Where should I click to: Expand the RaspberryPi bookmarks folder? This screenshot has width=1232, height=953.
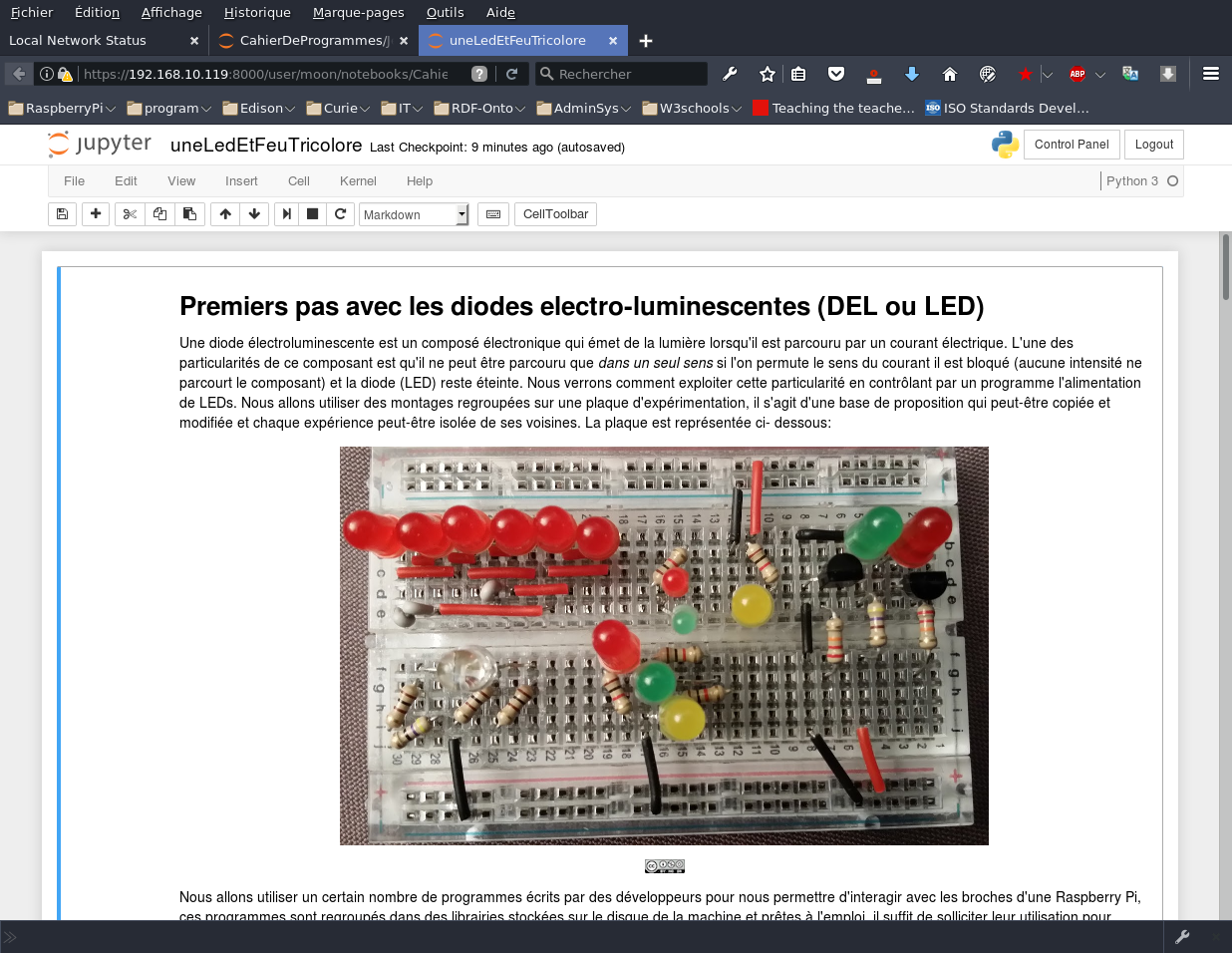coord(60,108)
